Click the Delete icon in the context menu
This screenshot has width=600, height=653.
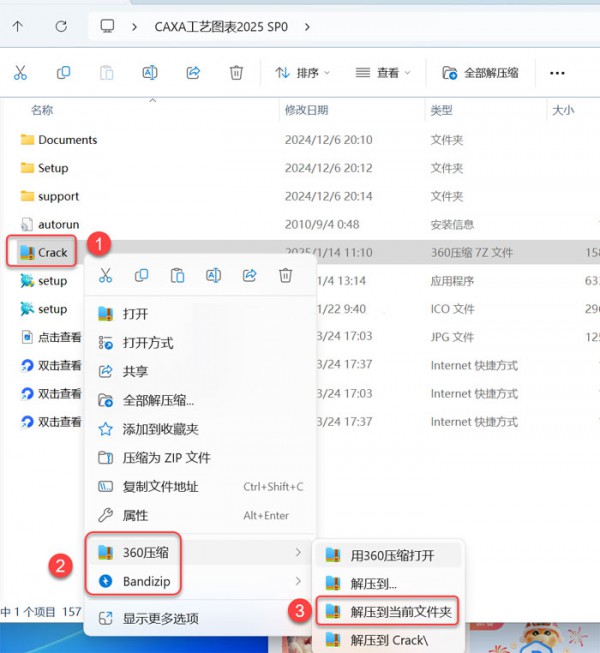tap(285, 275)
